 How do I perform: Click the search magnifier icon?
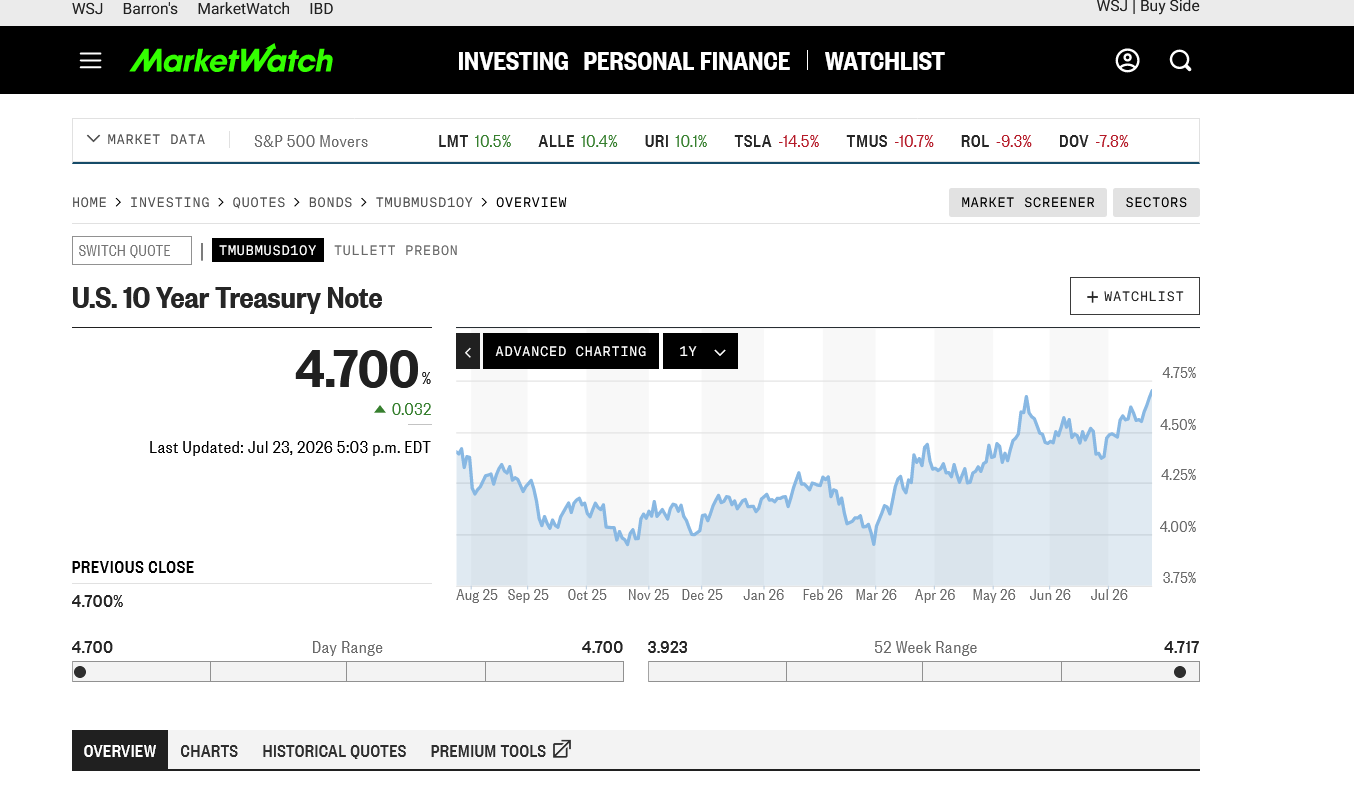(1181, 61)
